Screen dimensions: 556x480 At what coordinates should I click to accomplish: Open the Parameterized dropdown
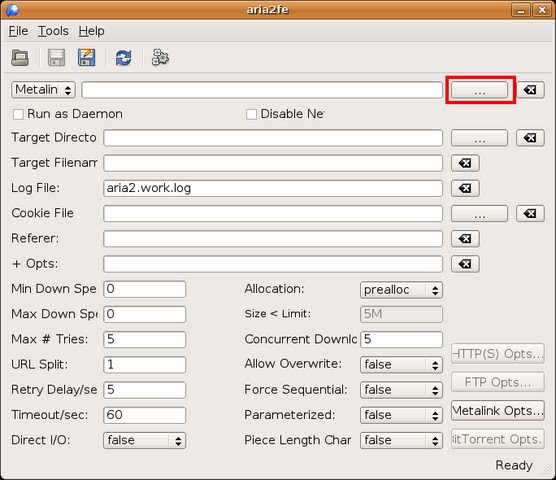click(401, 415)
